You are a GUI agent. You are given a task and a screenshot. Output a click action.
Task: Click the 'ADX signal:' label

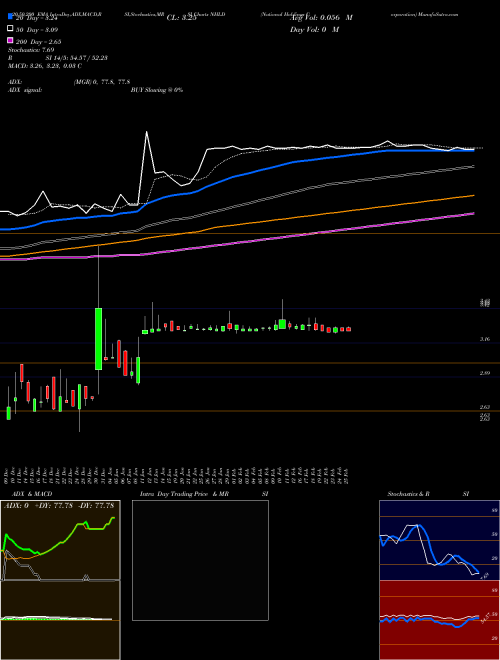point(25,90)
